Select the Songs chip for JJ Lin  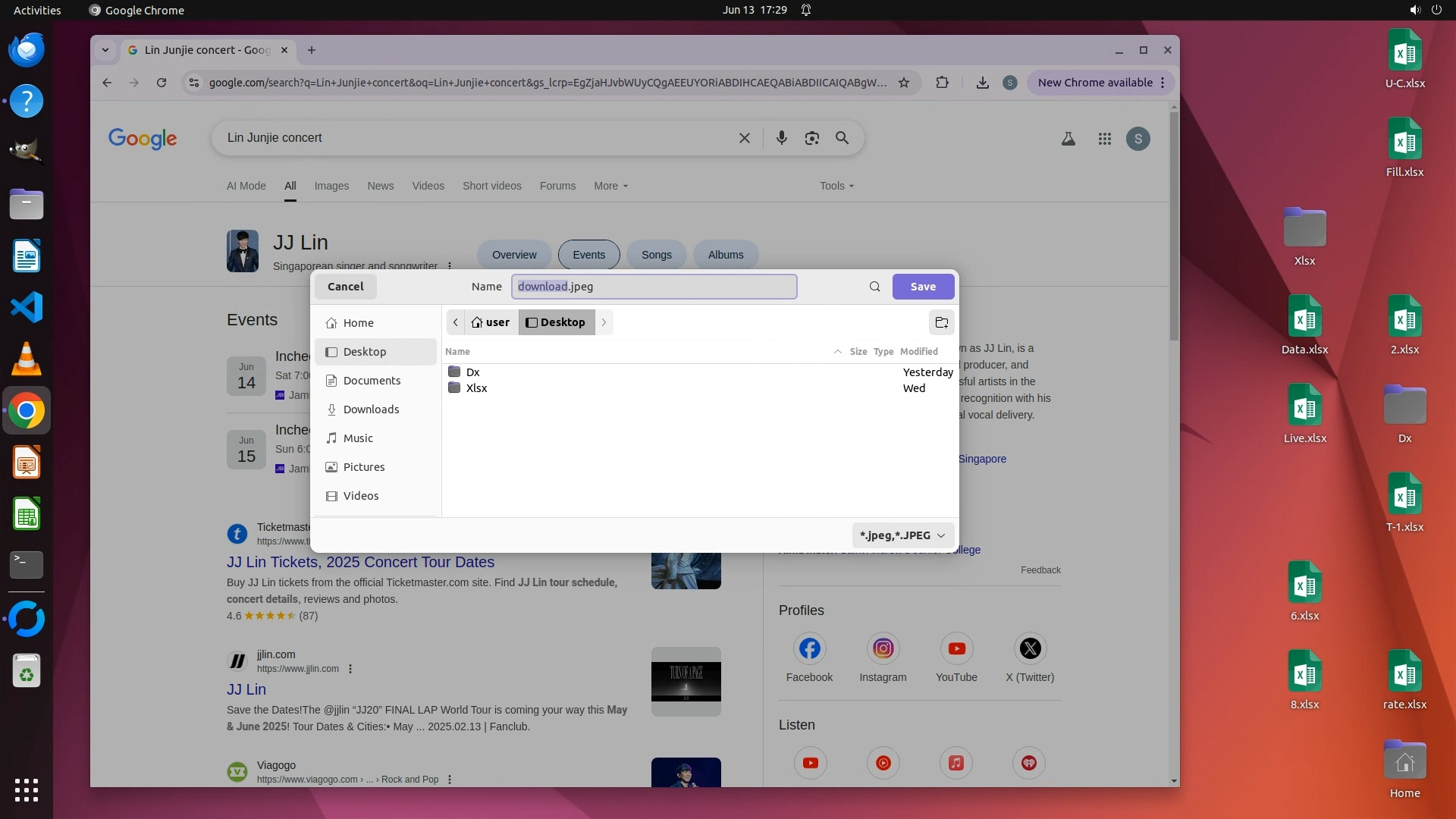(656, 255)
